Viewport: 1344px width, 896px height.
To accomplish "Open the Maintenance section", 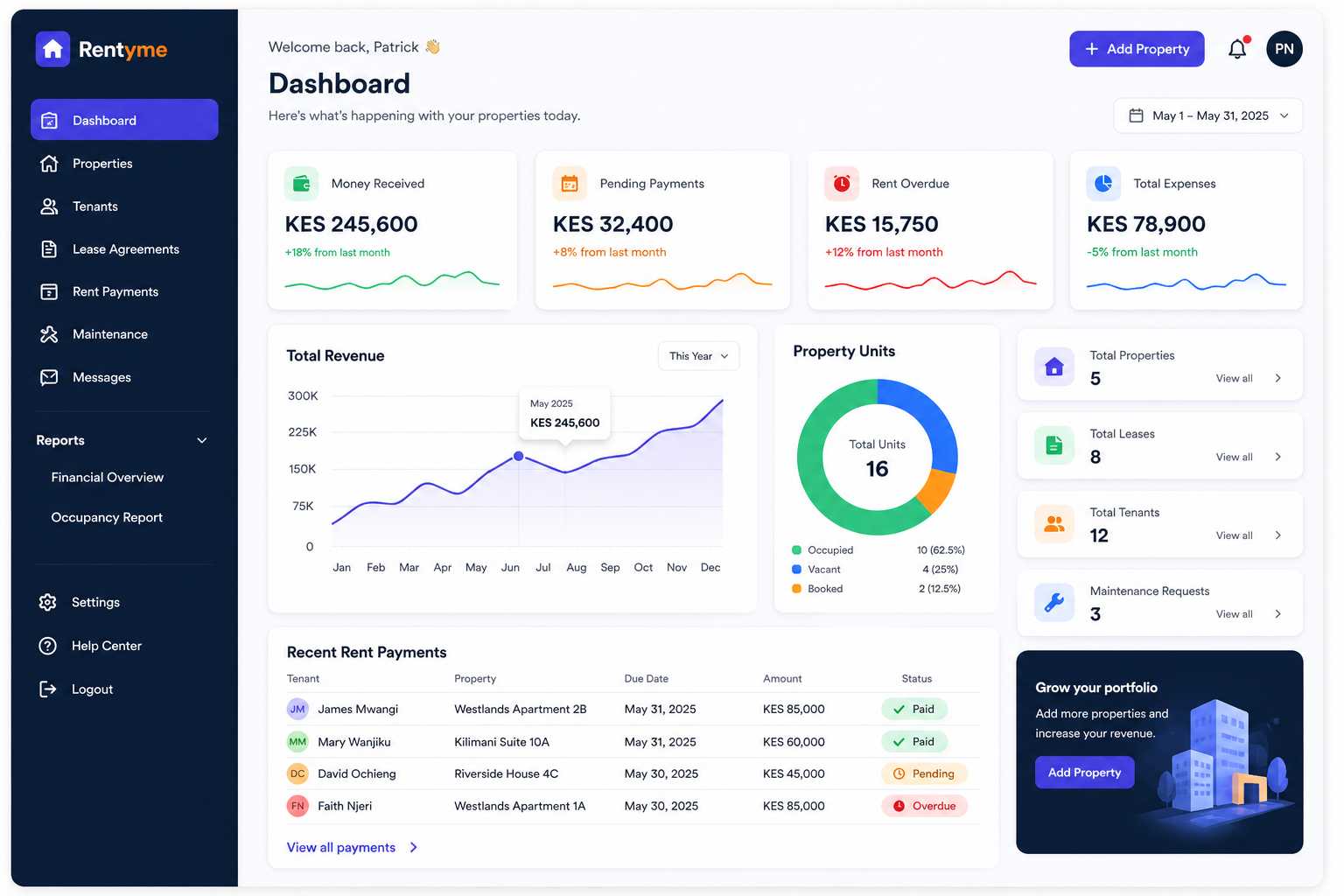I will coord(109,334).
